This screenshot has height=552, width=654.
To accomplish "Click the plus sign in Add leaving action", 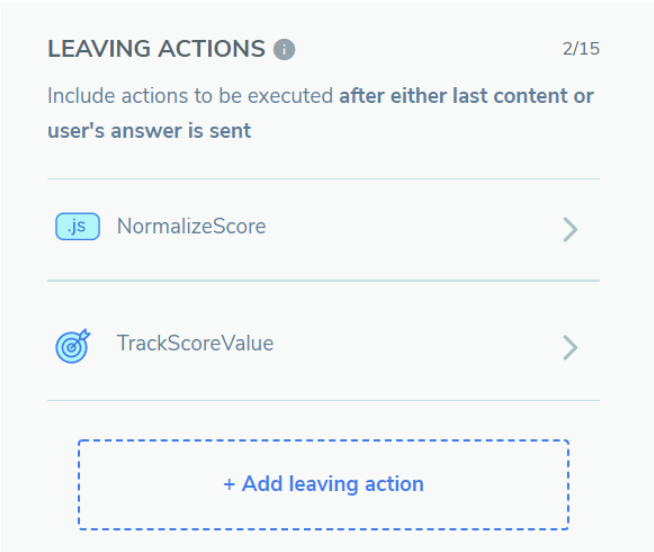I will [229, 485].
